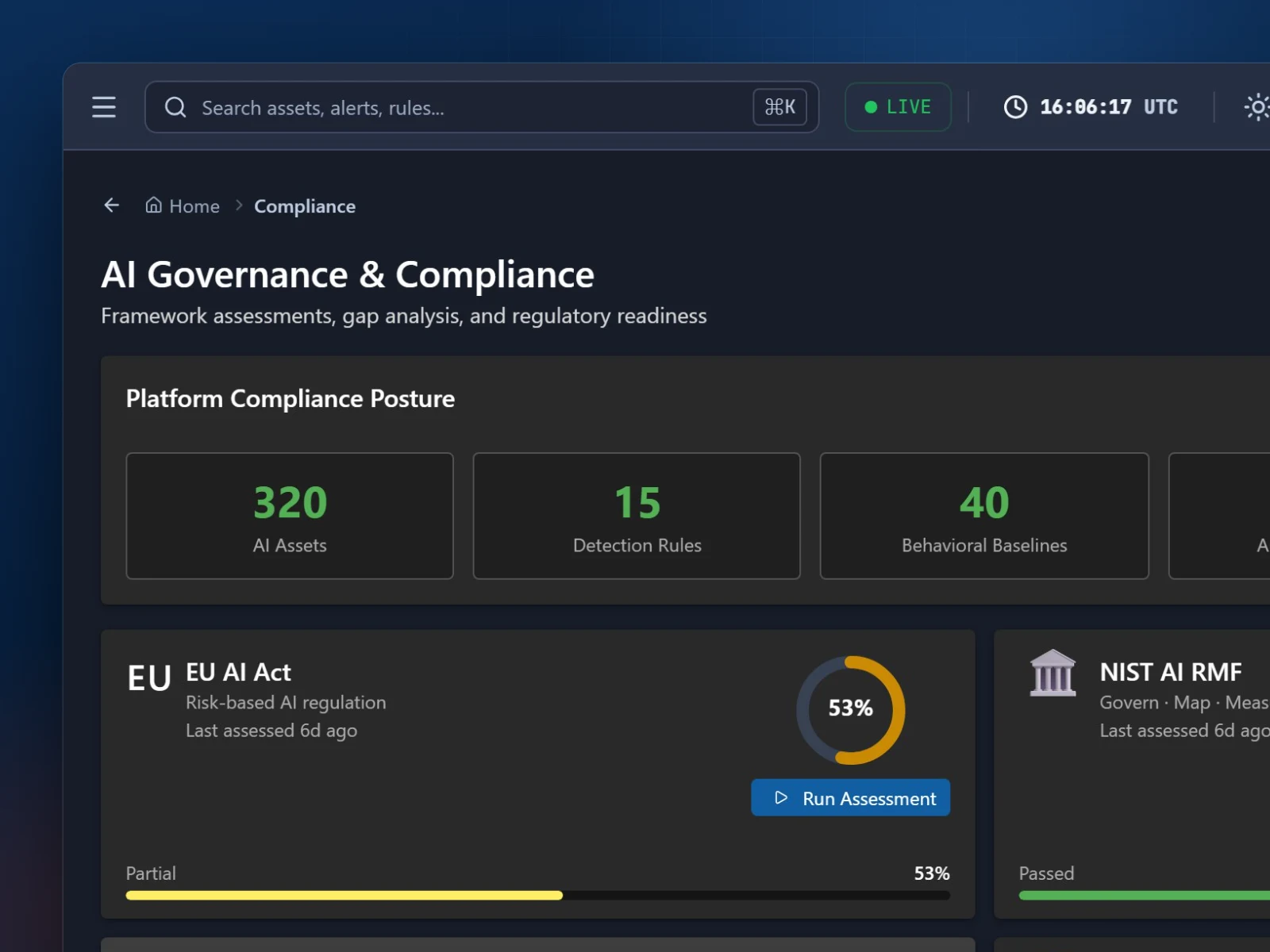This screenshot has width=1270, height=952.
Task: Navigate to Home breadcrumb link
Action: (x=183, y=206)
